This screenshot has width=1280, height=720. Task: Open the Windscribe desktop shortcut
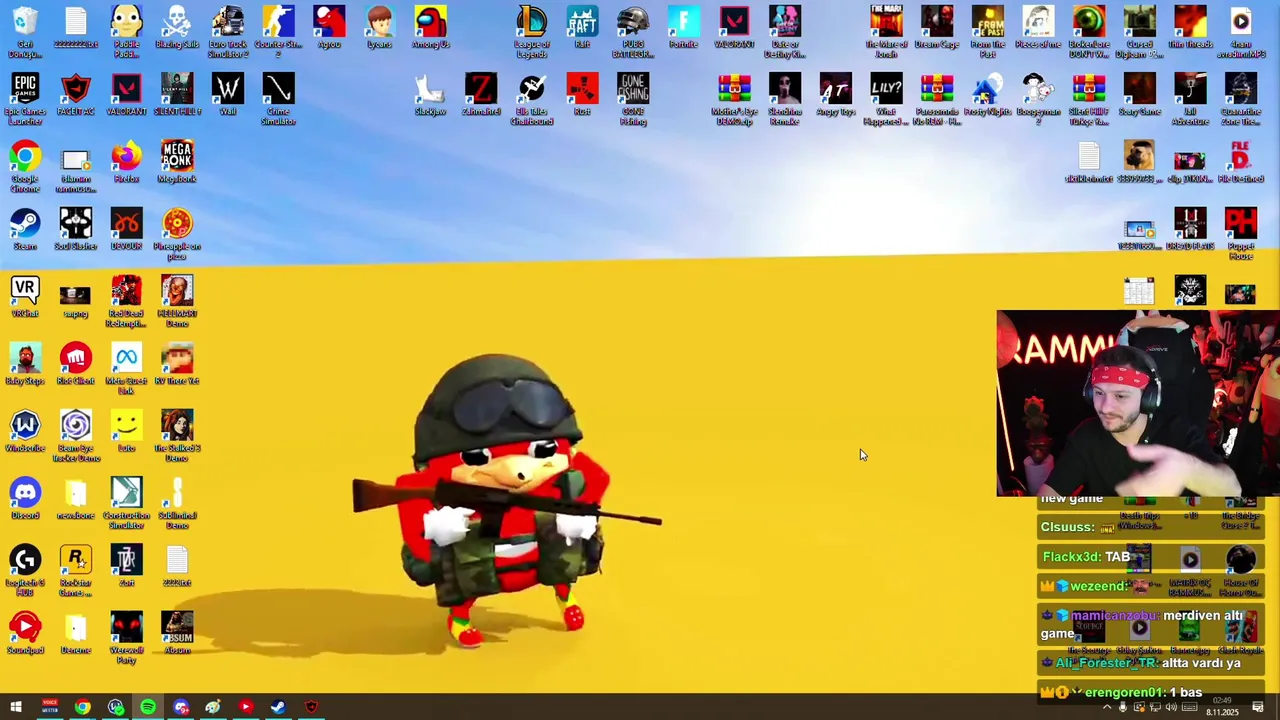tap(25, 431)
